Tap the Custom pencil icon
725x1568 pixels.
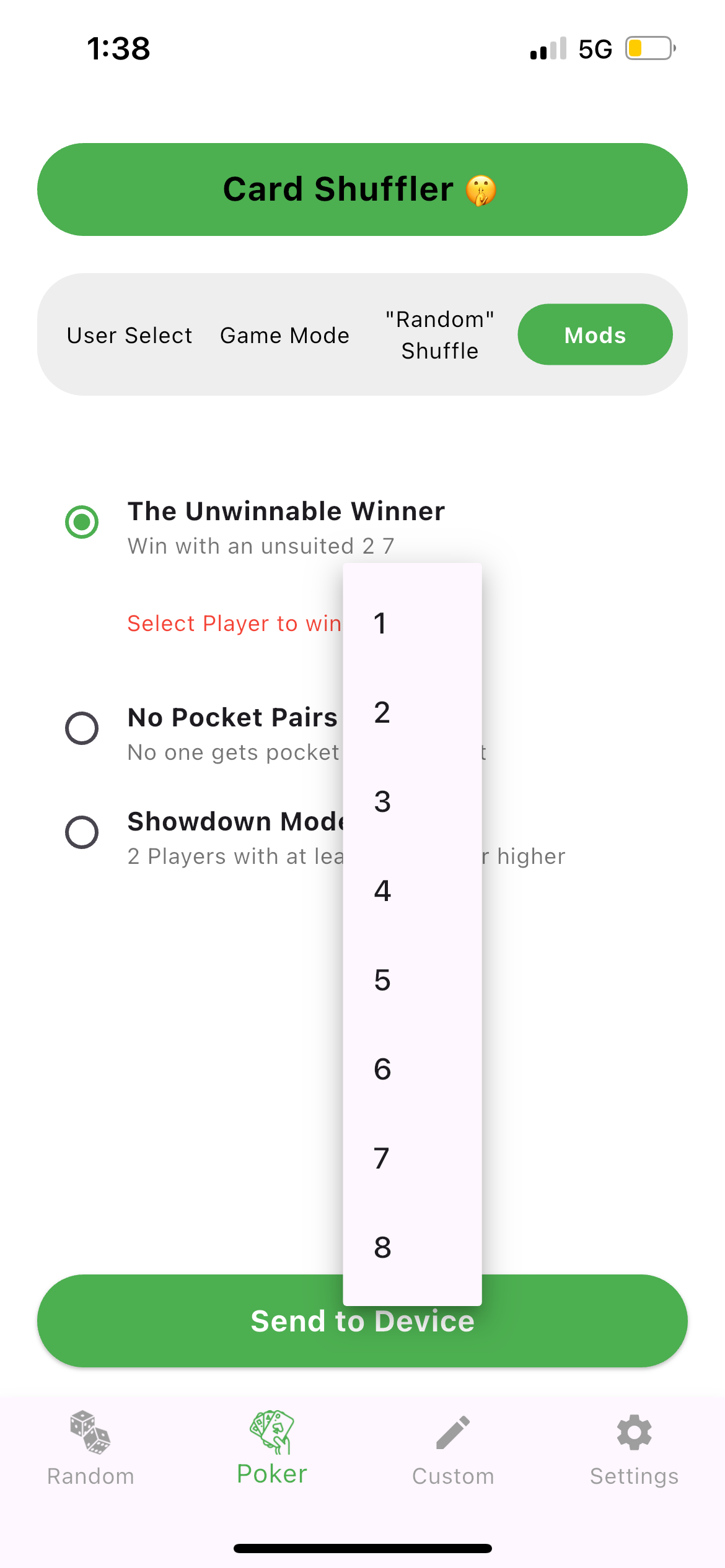[x=453, y=1432]
